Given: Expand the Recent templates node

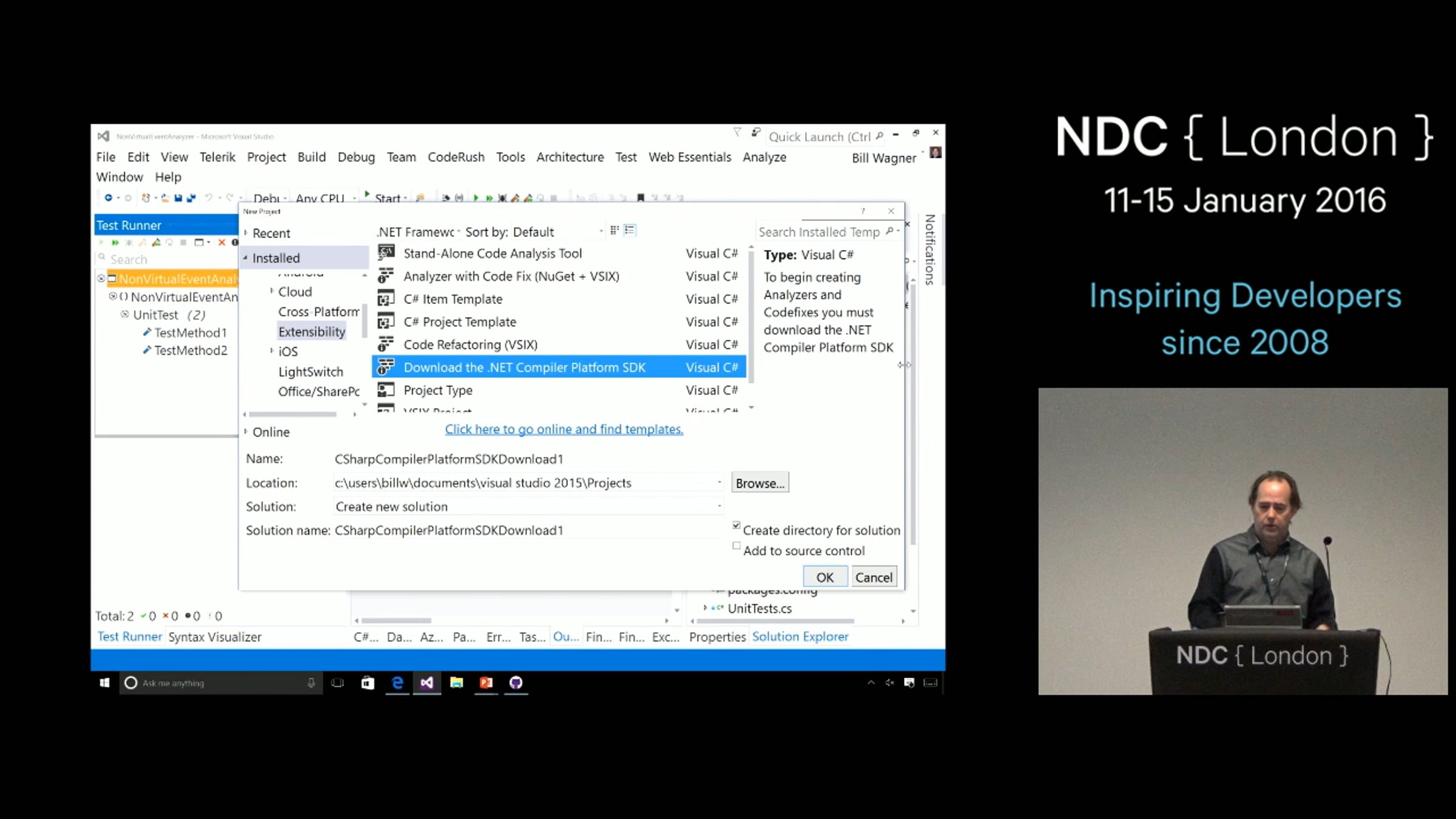Looking at the screenshot, I should [x=246, y=233].
